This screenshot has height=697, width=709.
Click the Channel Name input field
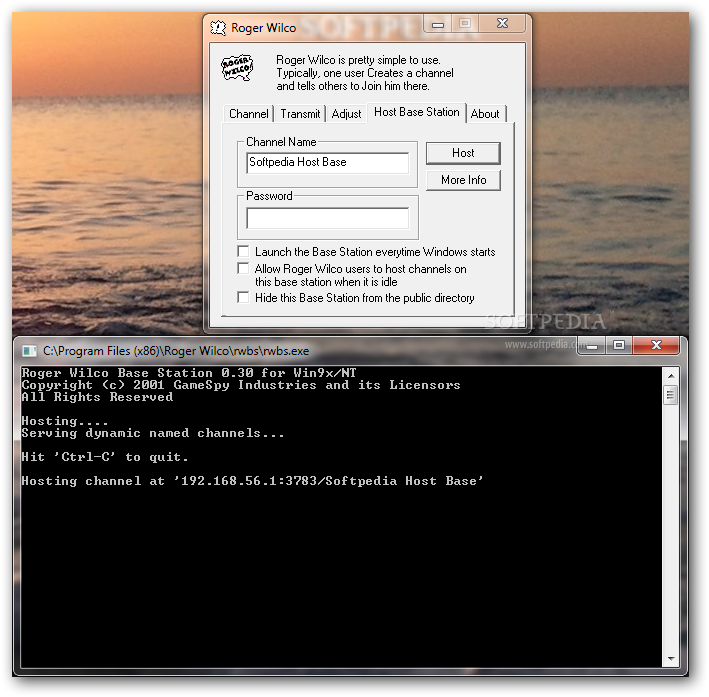coord(327,162)
